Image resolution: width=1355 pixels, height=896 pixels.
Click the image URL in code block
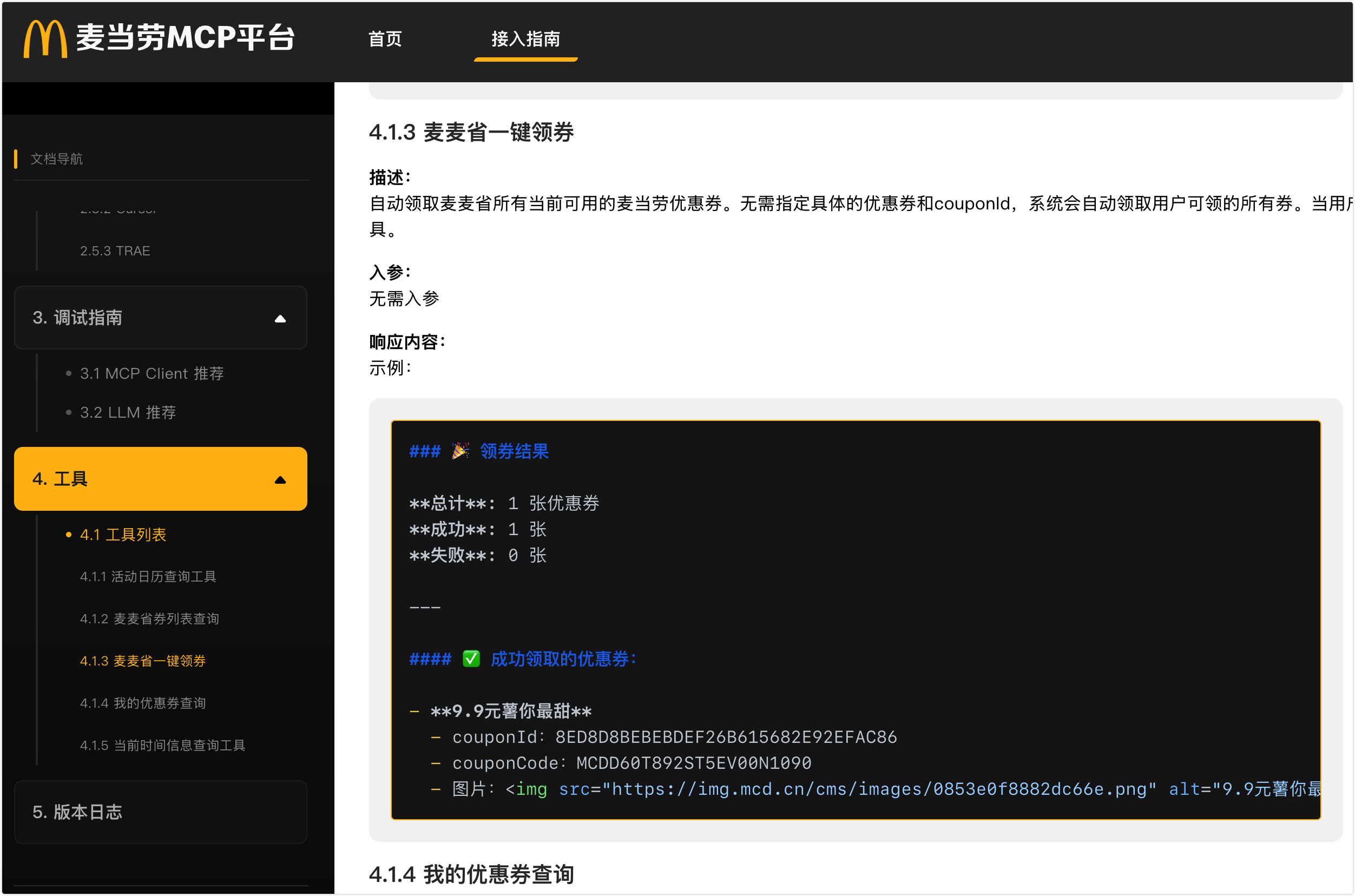point(880,789)
